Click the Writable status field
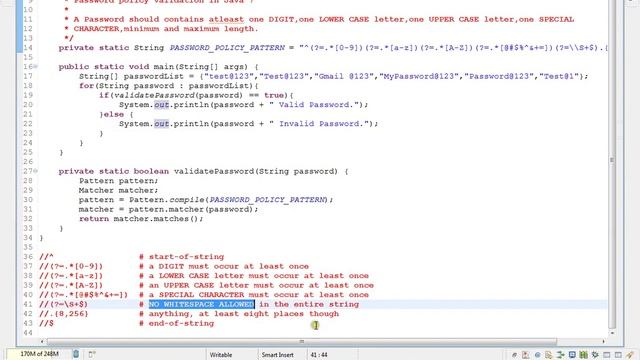This screenshot has height=360, width=640. 221,355
